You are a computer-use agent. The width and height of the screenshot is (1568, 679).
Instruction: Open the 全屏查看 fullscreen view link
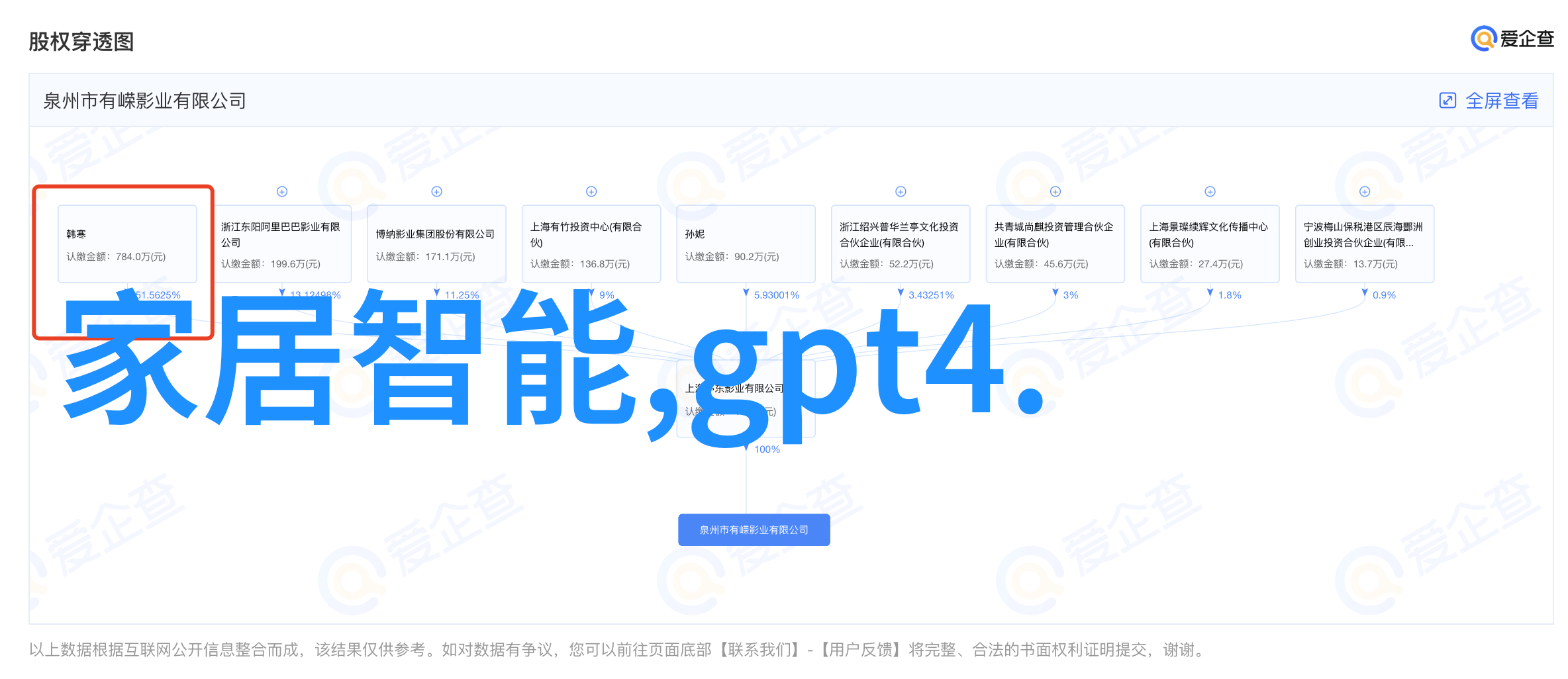(1489, 101)
